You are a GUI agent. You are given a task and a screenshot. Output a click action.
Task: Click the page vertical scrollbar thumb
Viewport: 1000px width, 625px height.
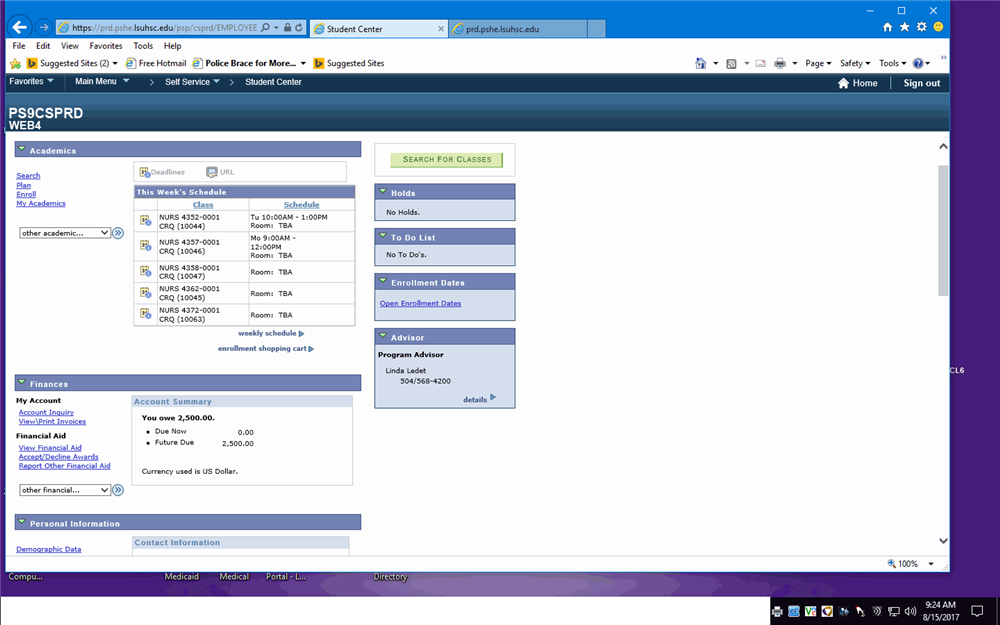coord(943,230)
